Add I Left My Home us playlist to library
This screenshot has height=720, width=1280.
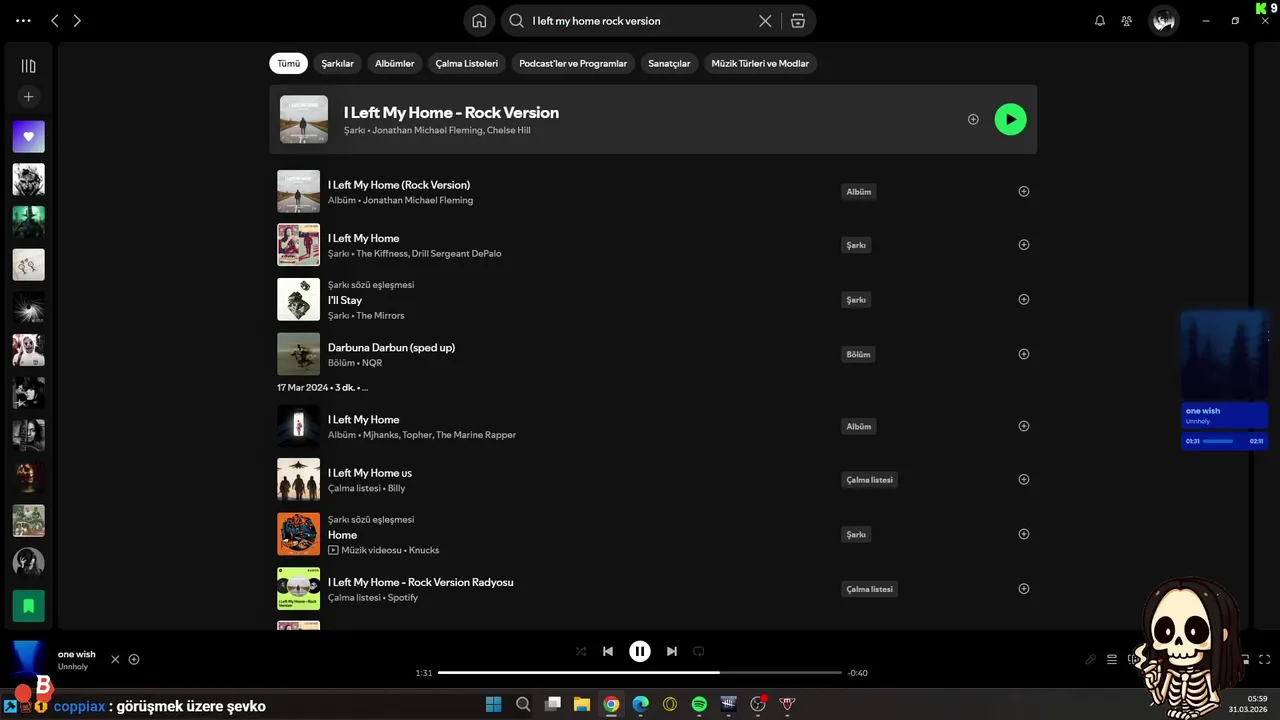click(x=1023, y=479)
